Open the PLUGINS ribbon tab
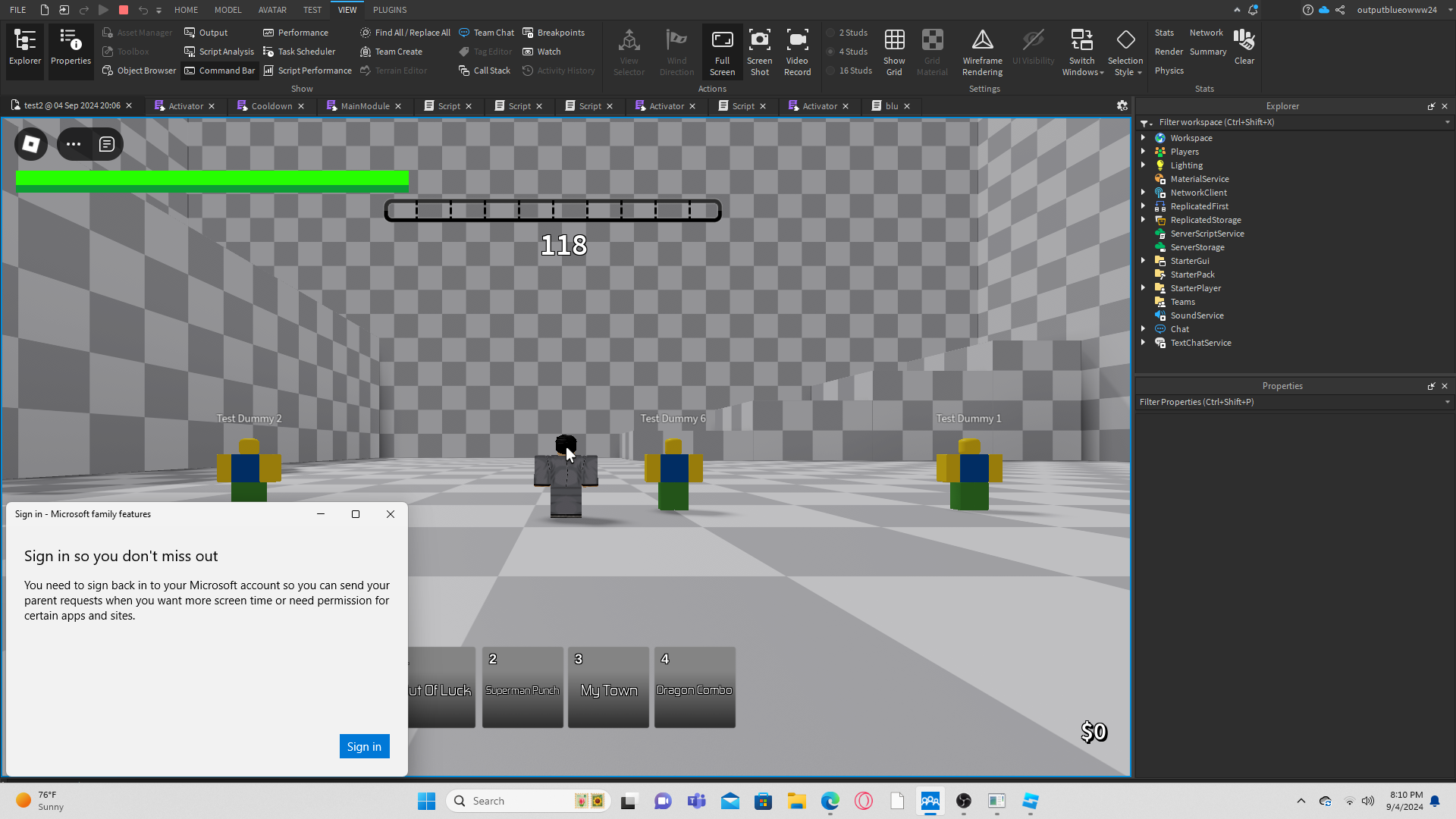This screenshot has height=819, width=1456. [390, 10]
